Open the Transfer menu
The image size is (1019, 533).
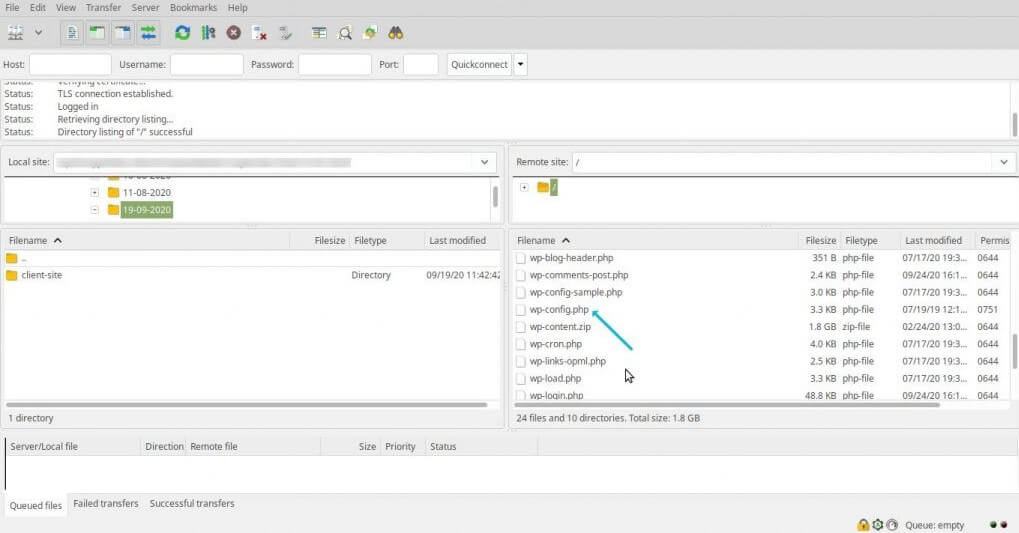click(x=103, y=8)
